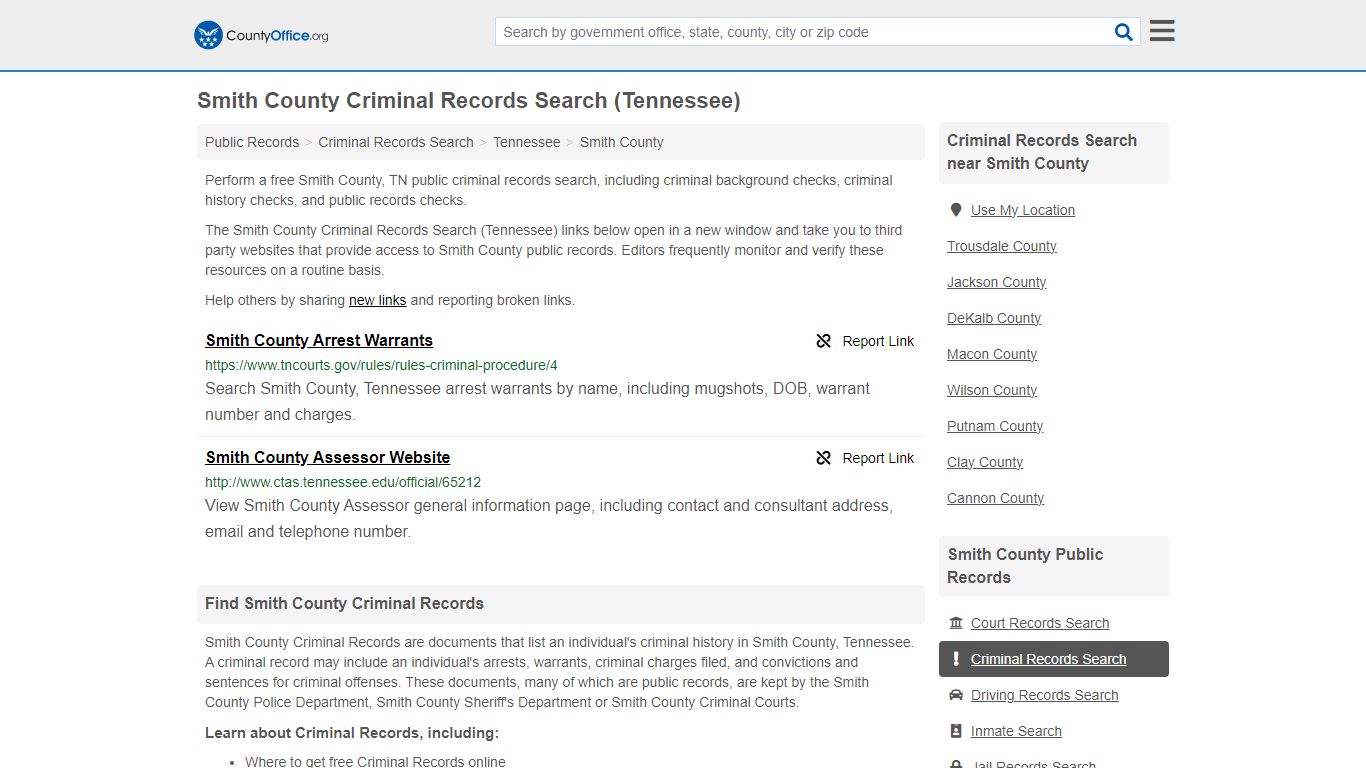Click the CountyOffice.org logo
Viewport: 1366px width, 768px height.
[x=261, y=35]
